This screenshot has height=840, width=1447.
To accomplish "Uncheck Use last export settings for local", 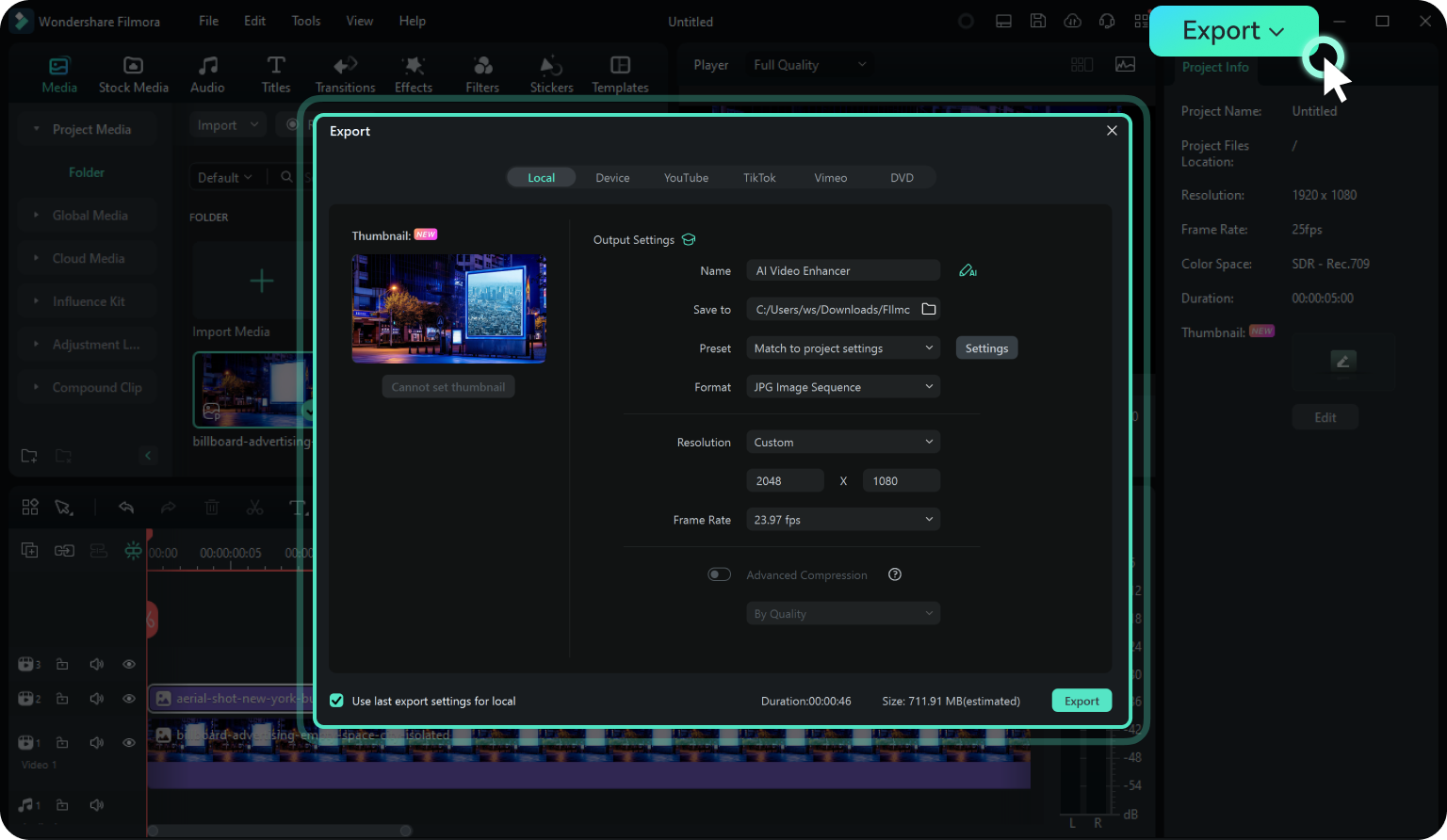I will 336,701.
